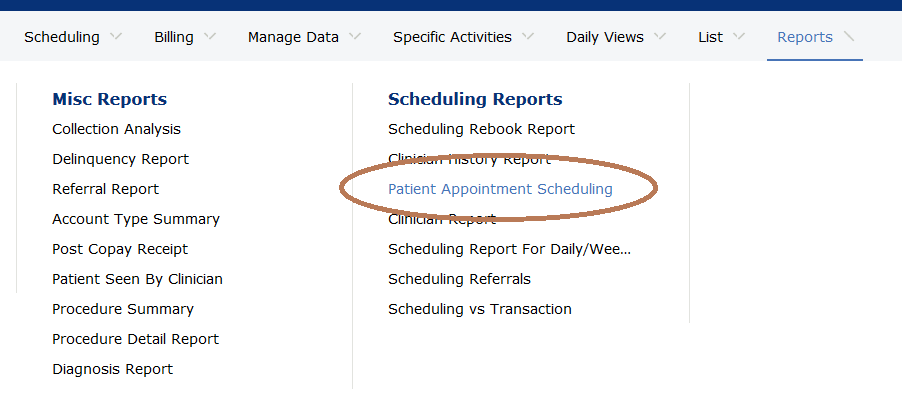Select Patient Seen By Clinician report
This screenshot has width=902, height=402.
click(137, 279)
